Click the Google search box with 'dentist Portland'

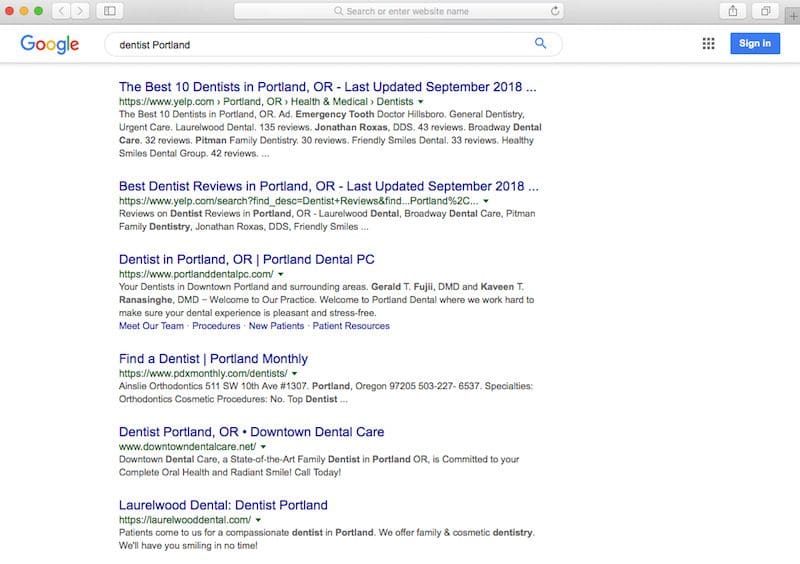320,45
